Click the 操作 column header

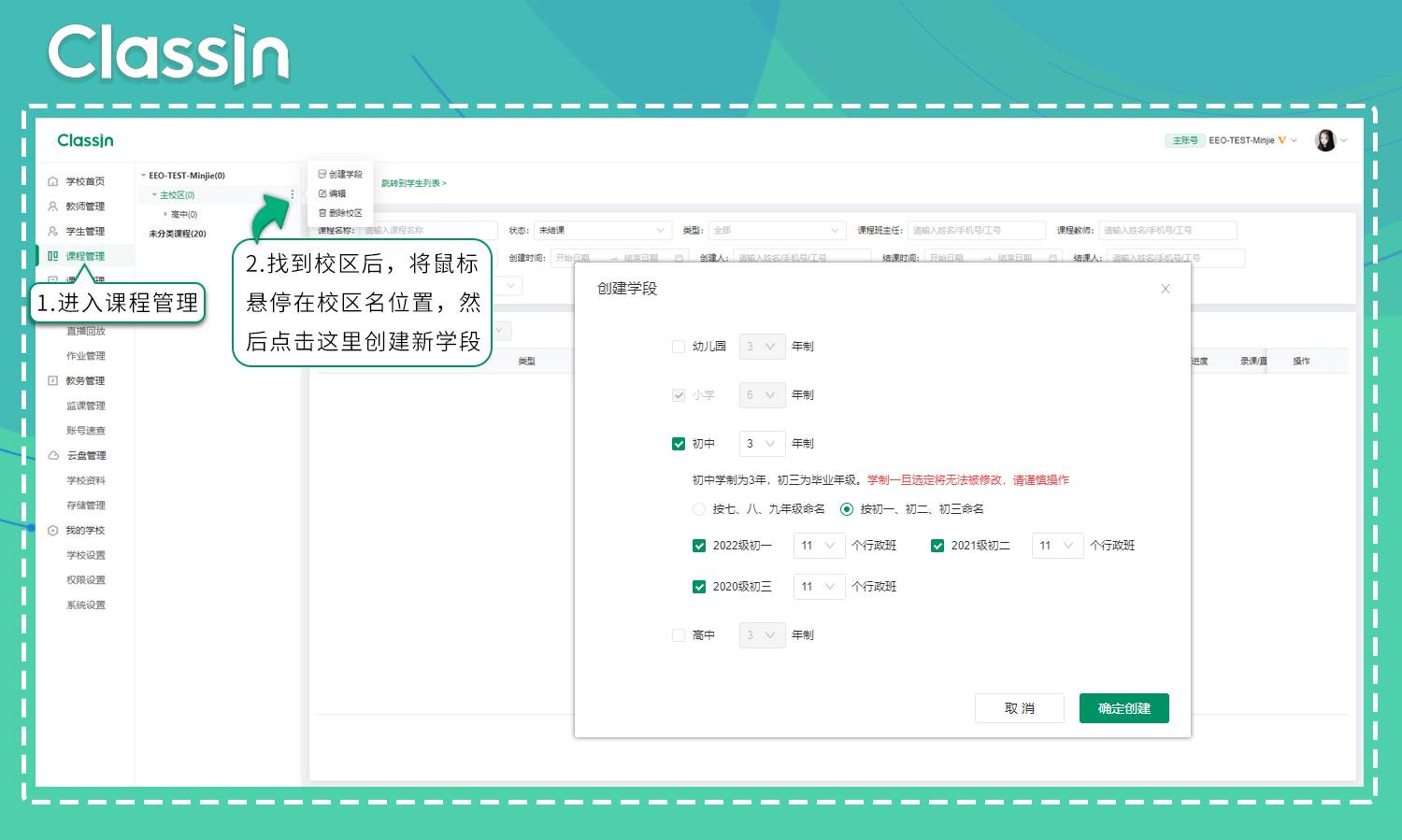point(1301,361)
